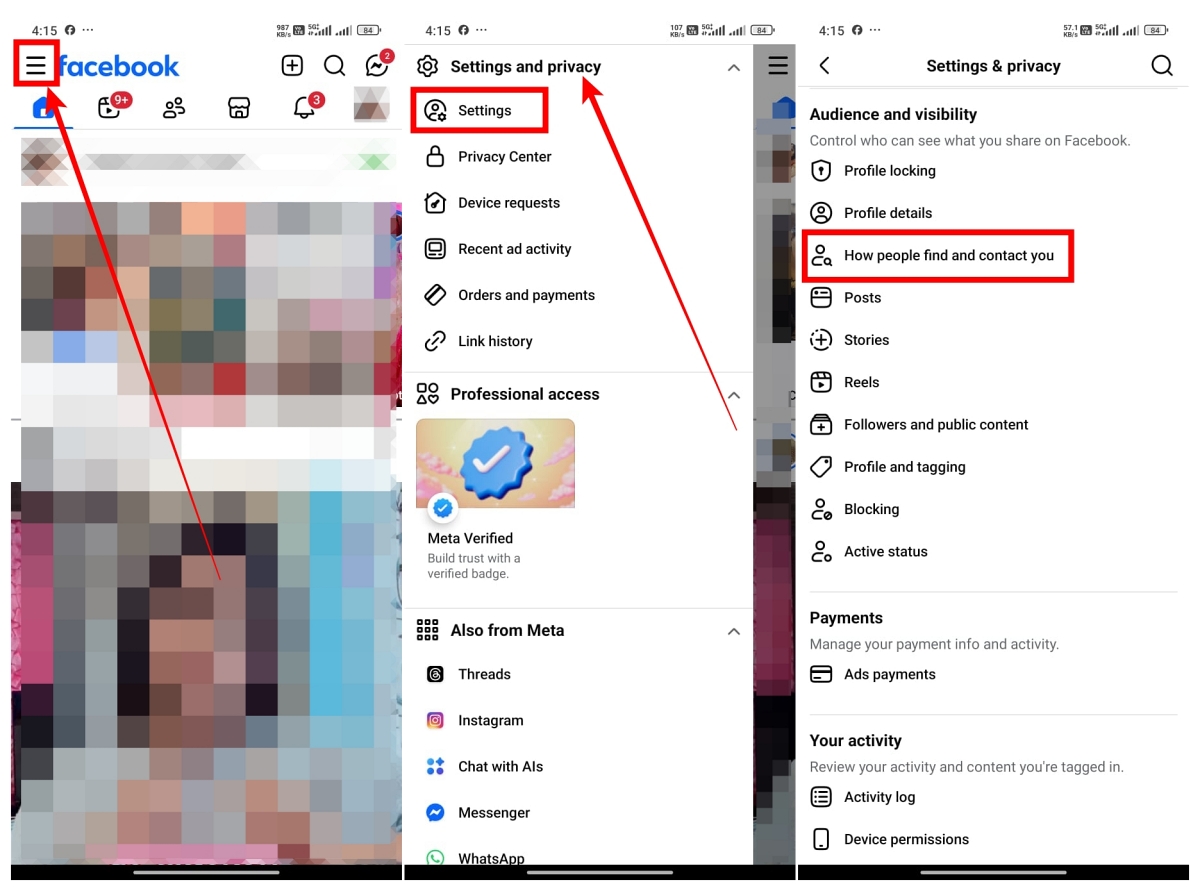
Task: Click the Privacy Center lock icon
Action: pos(435,156)
